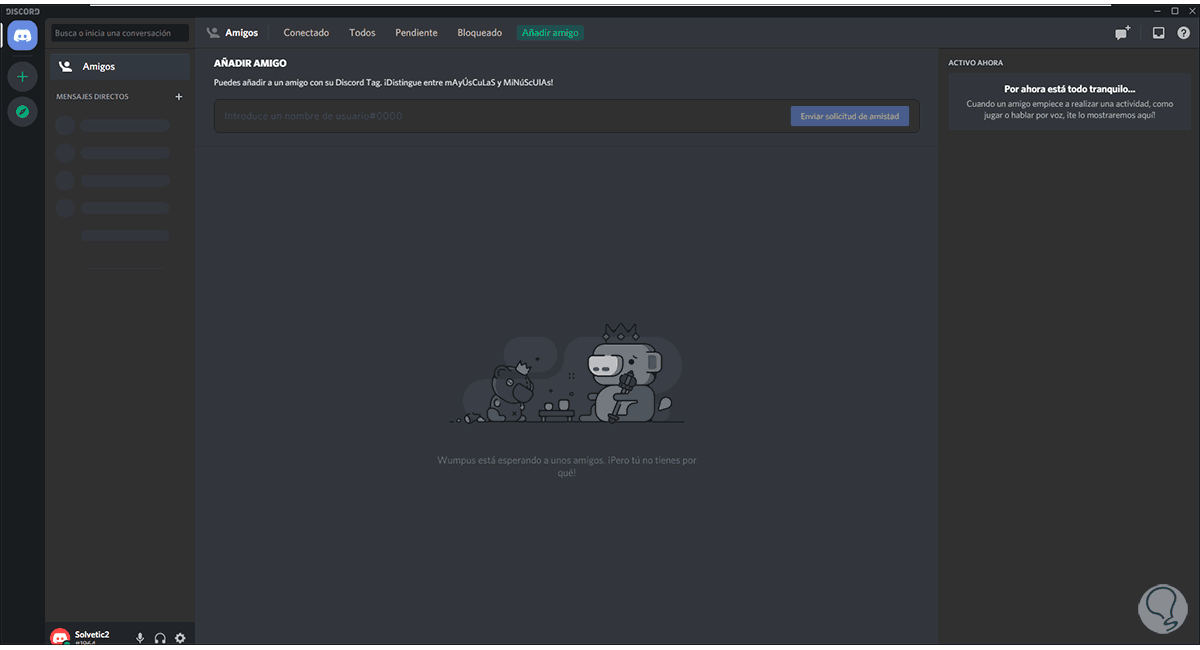The image size is (1200, 650).
Task: Deafen with headphones icon
Action: 160,638
